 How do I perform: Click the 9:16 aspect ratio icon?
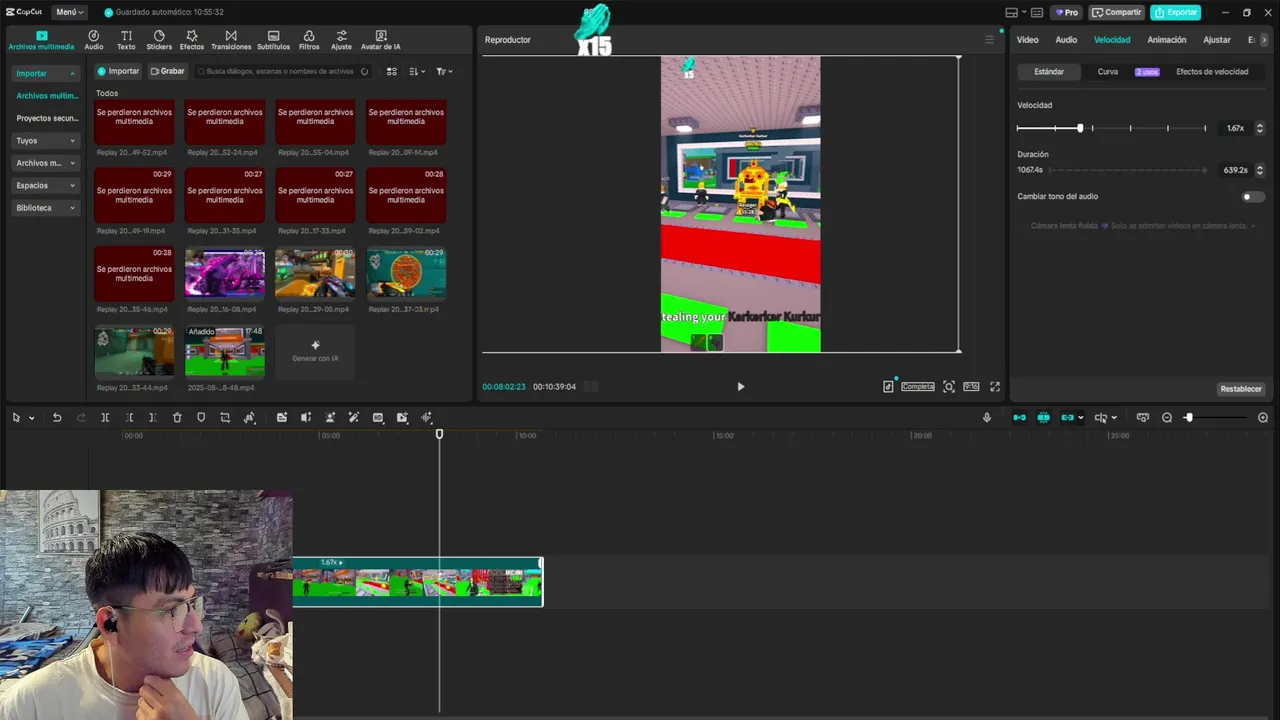point(971,386)
